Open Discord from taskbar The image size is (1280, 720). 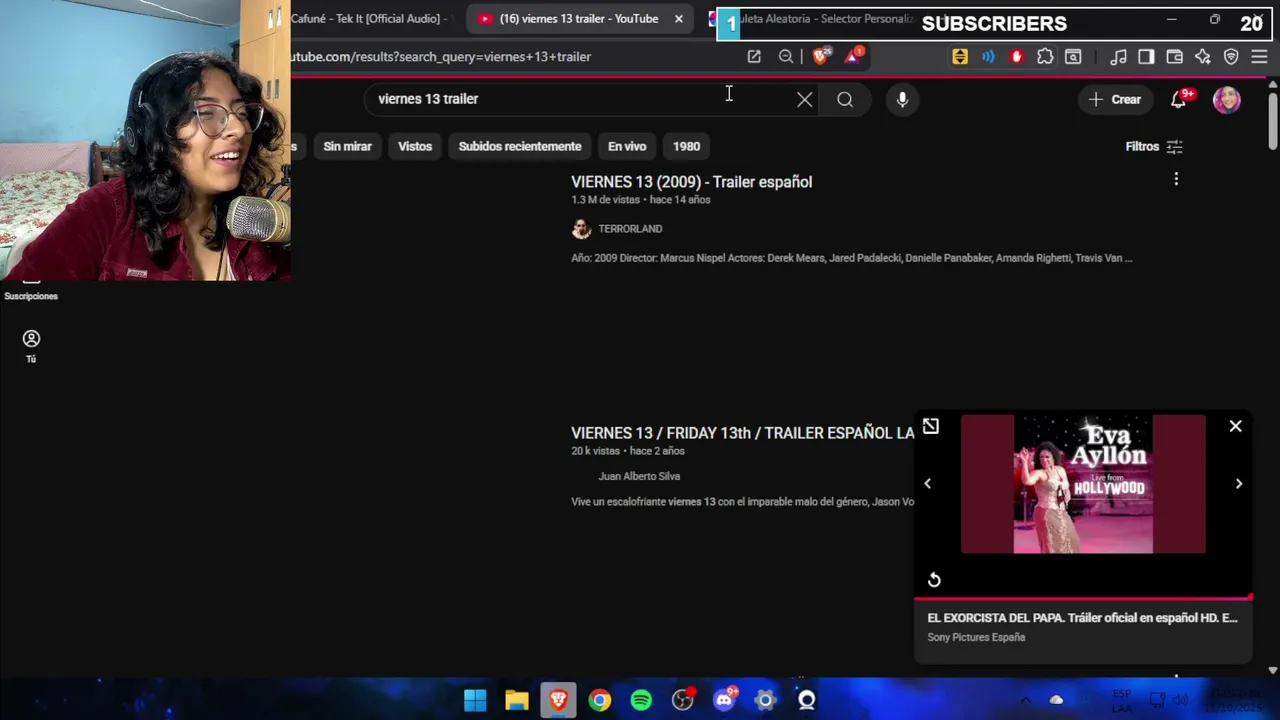[724, 700]
